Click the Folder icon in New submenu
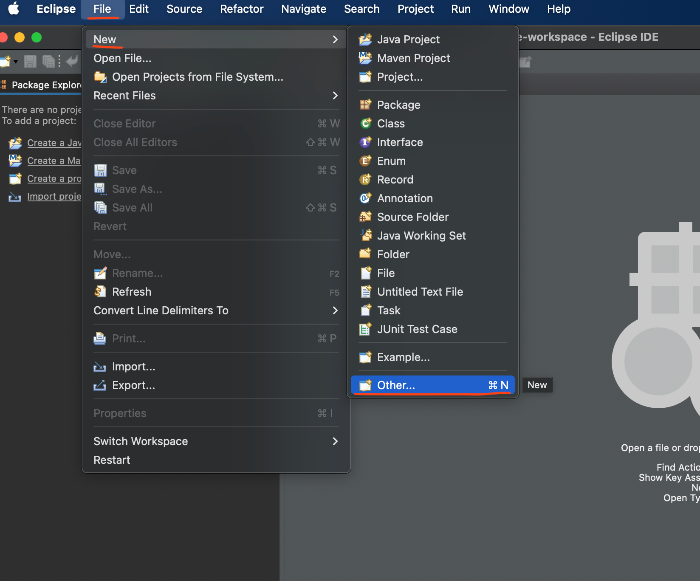 click(x=365, y=254)
